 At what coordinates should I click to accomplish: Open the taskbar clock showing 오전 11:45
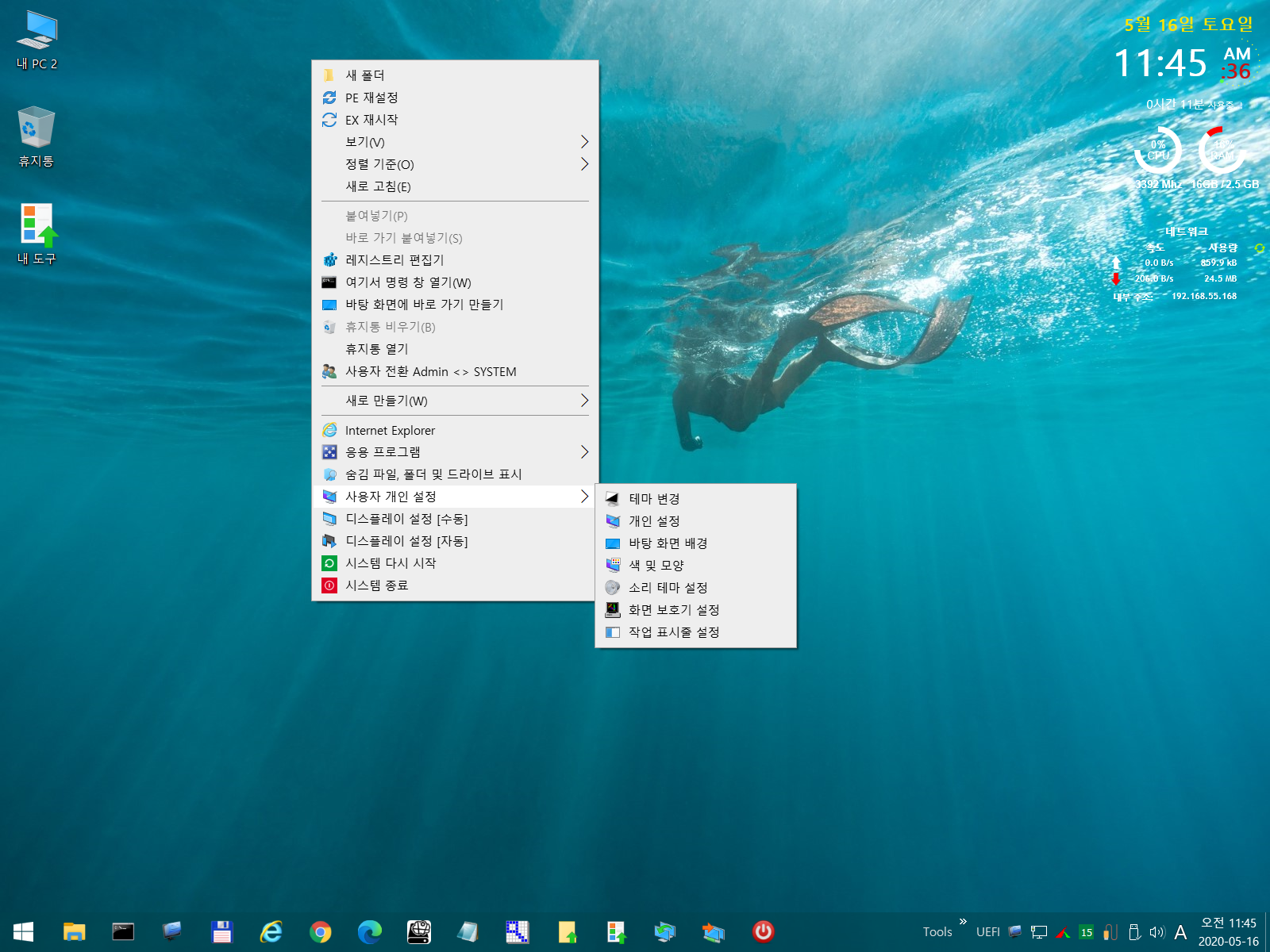pyautogui.click(x=1228, y=932)
